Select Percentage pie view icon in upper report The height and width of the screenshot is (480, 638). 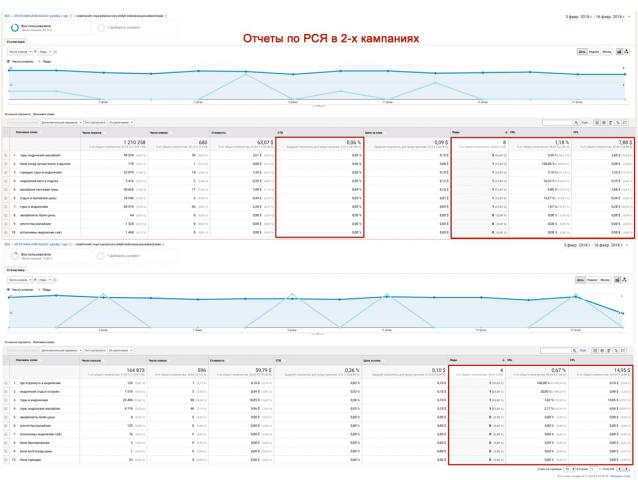pos(604,122)
